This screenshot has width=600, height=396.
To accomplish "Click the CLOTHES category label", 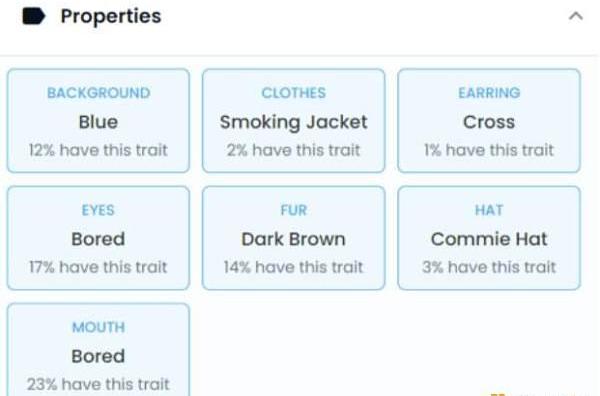I will click(293, 93).
